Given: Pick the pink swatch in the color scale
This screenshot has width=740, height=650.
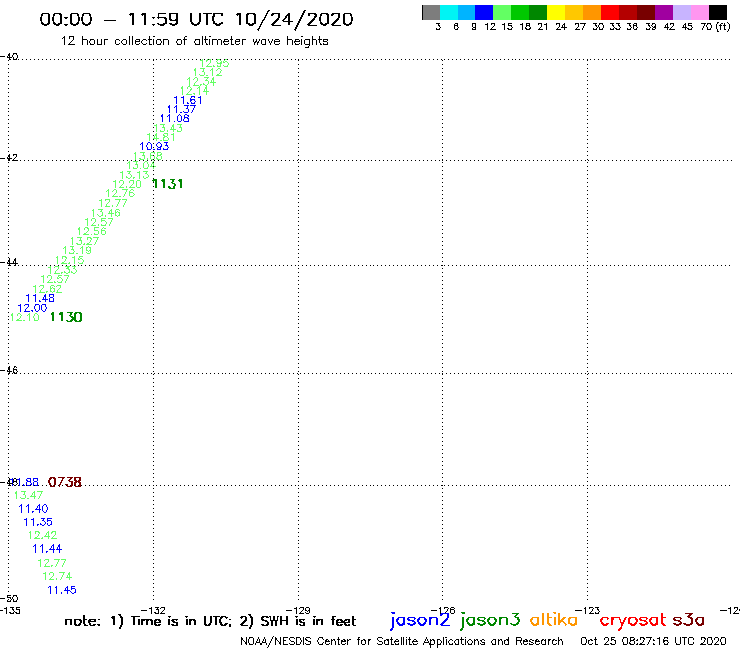Looking at the screenshot, I should click(699, 12).
